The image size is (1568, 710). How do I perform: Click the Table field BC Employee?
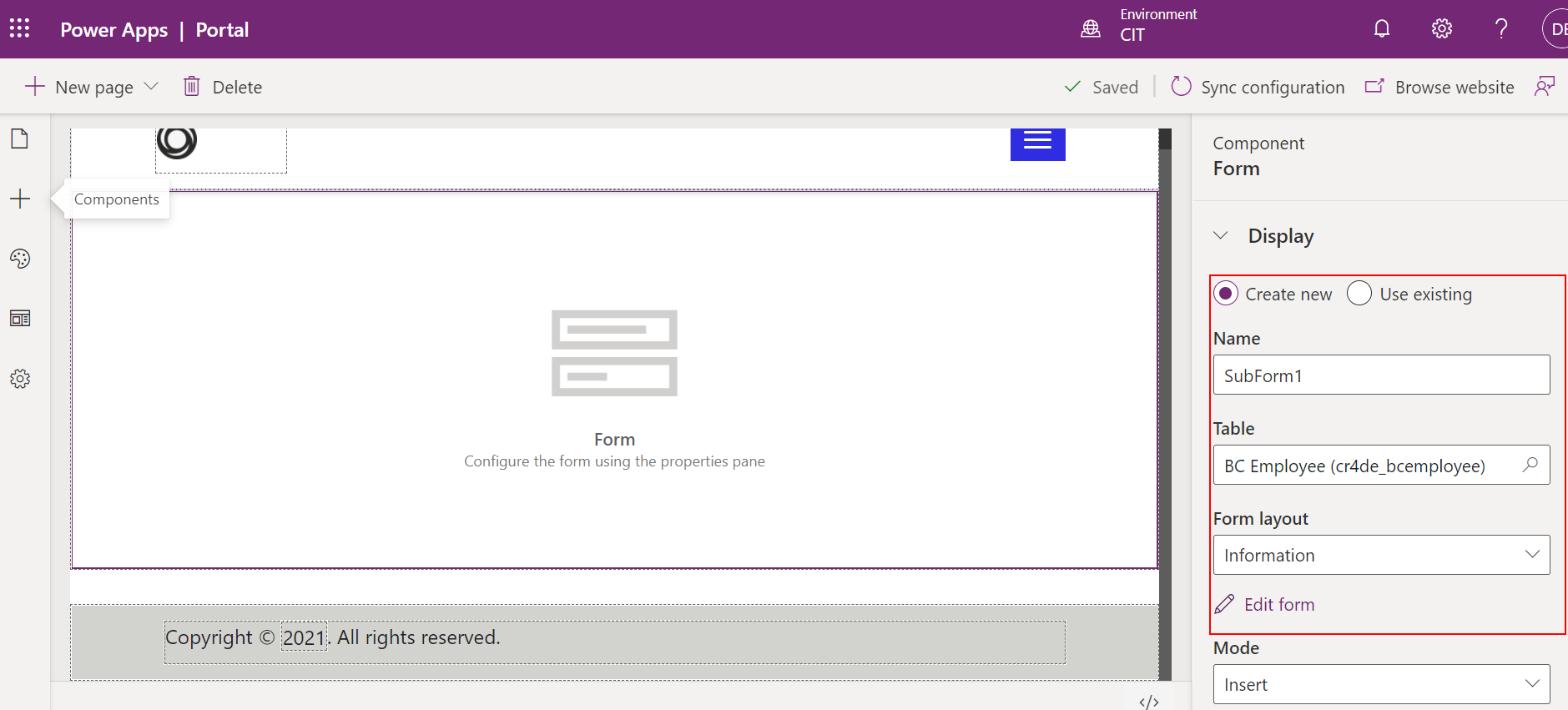click(1382, 465)
